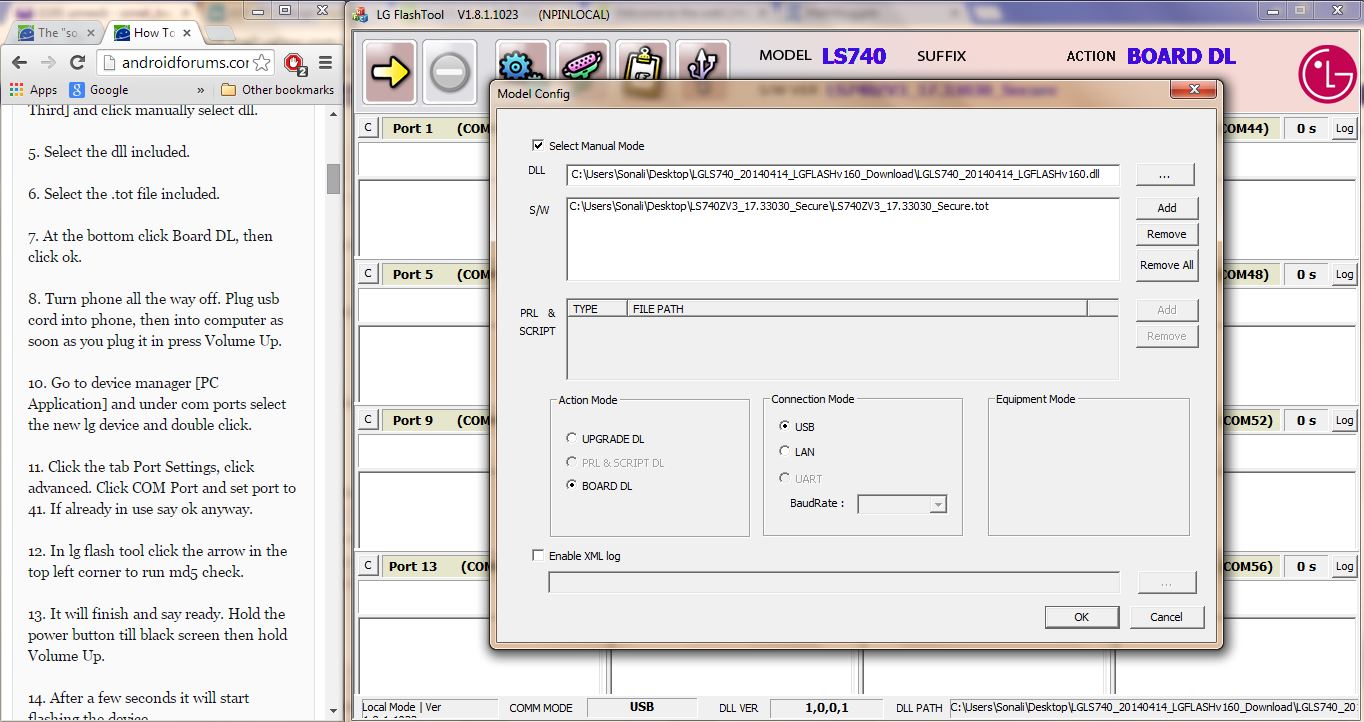Viewport: 1364px width, 722px height.
Task: Toggle the Enable XML log checkbox
Action: (538, 555)
